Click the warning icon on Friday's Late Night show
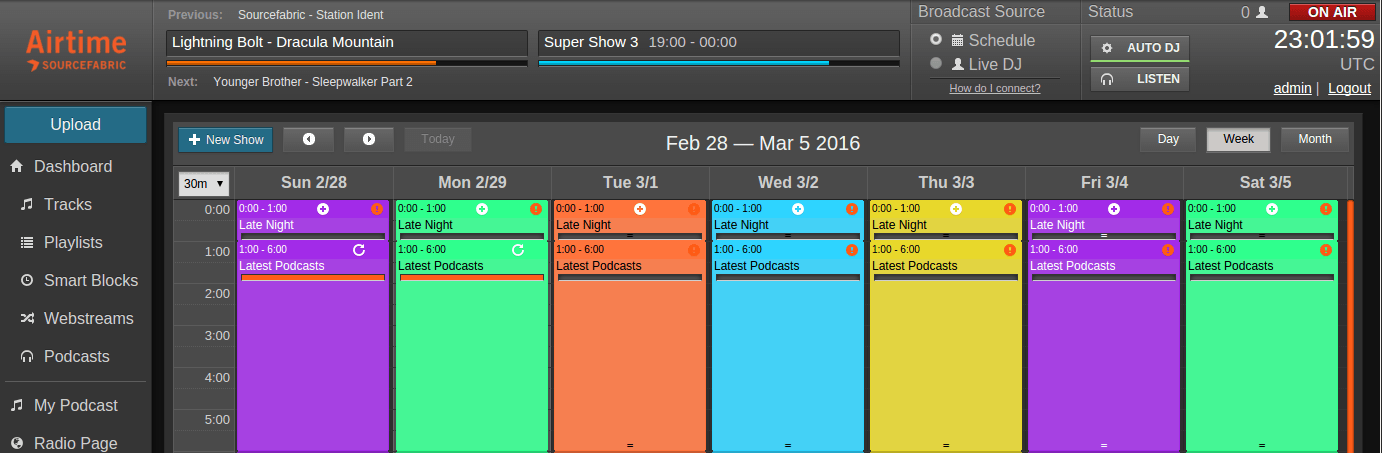 [1168, 209]
